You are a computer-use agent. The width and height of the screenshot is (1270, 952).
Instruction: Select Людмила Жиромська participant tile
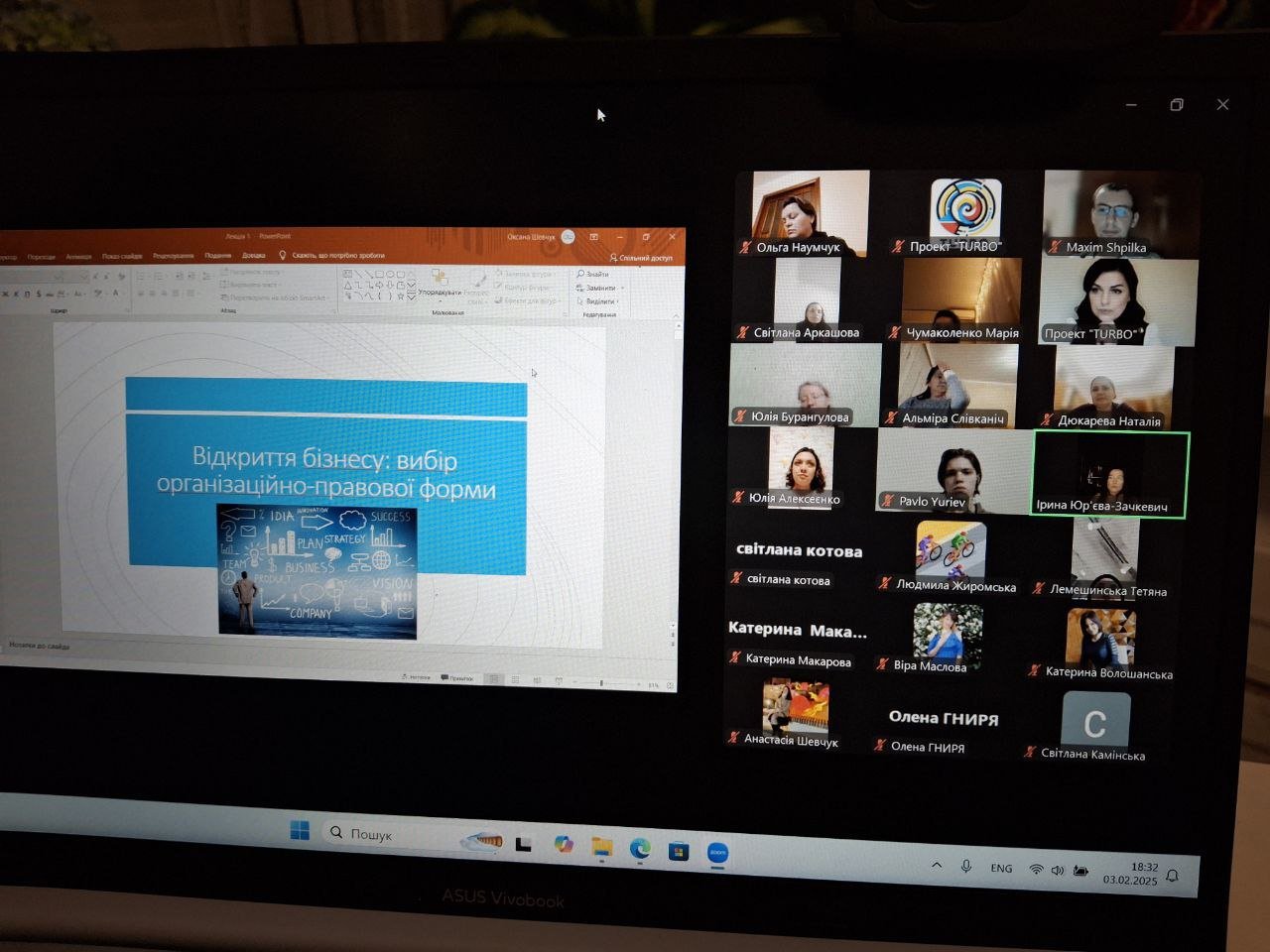point(951,556)
